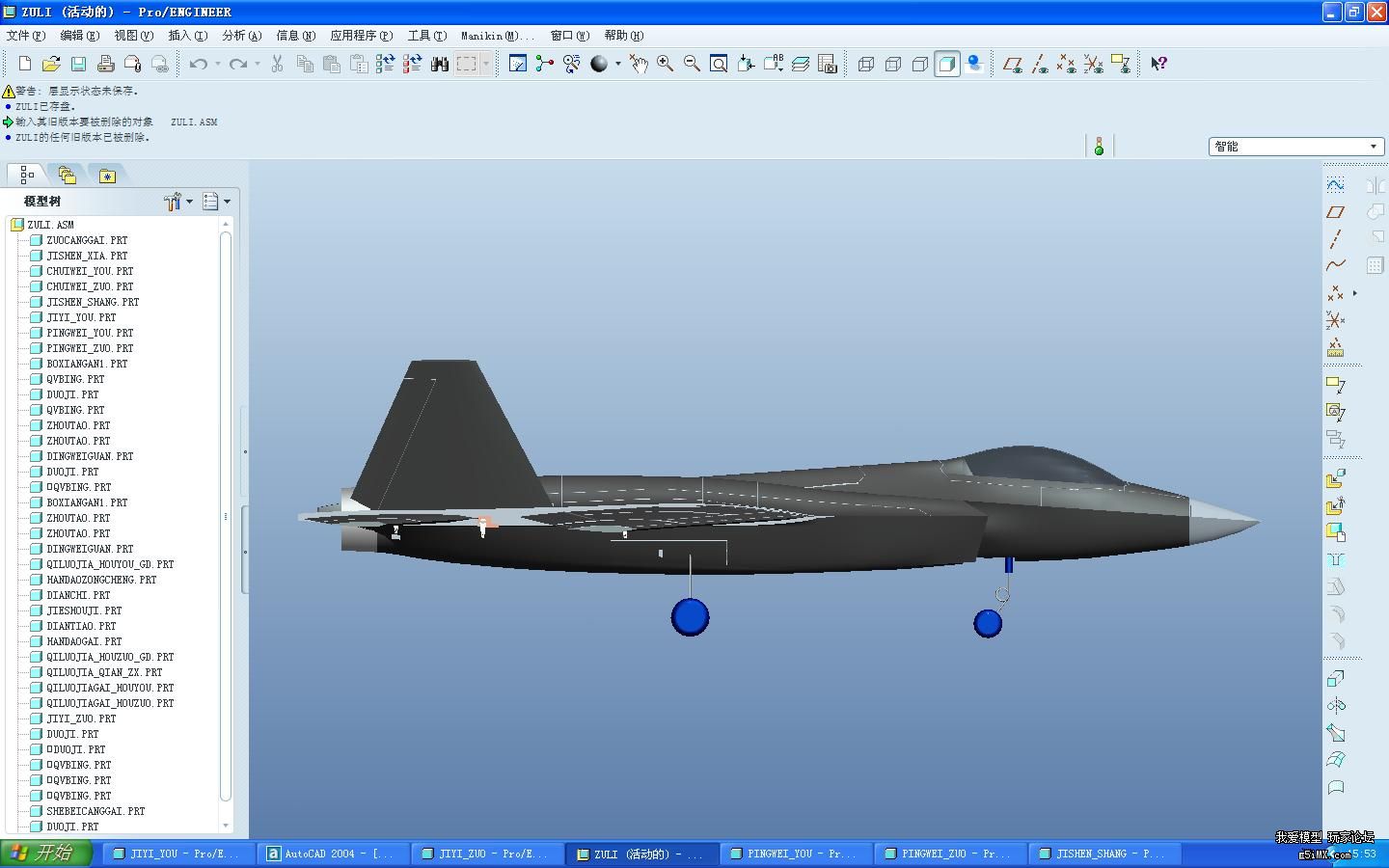
Task: Click the Spin center icon
Action: coord(545,64)
